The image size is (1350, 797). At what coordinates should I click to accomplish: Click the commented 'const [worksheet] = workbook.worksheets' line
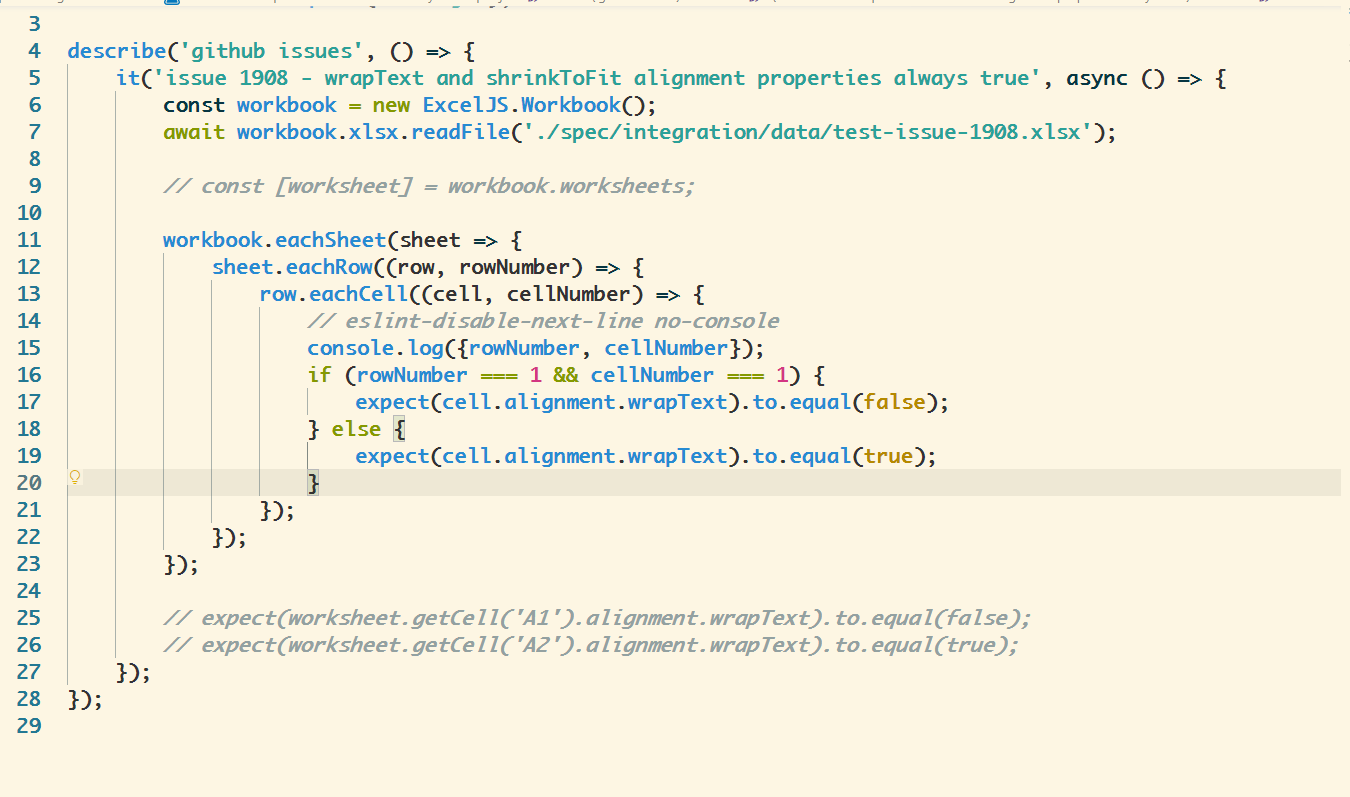pos(429,186)
